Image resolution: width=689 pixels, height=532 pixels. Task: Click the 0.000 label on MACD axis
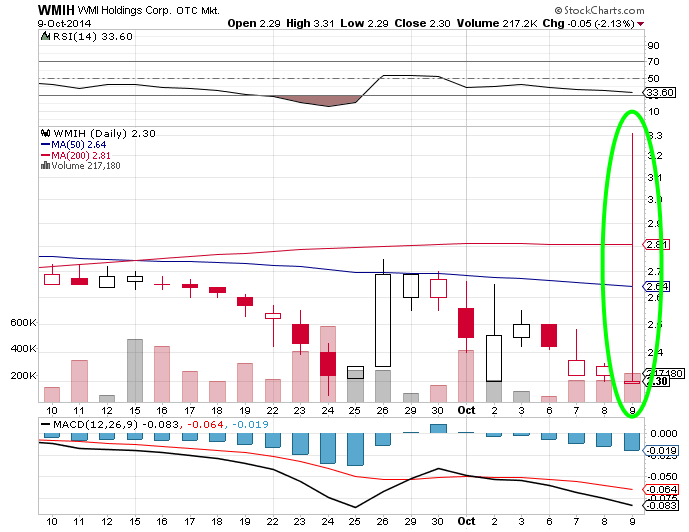(664, 434)
